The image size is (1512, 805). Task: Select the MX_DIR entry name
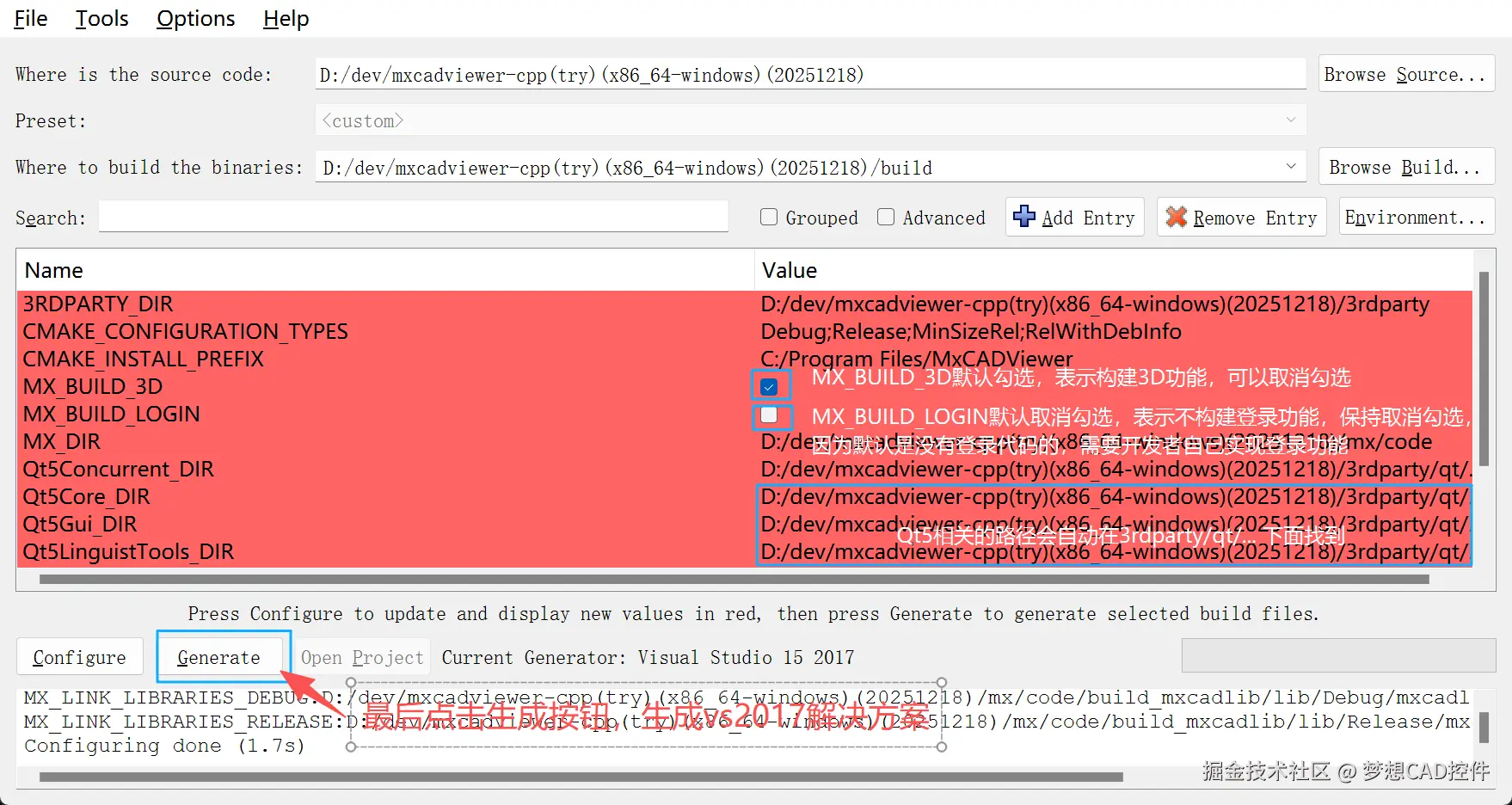[61, 441]
